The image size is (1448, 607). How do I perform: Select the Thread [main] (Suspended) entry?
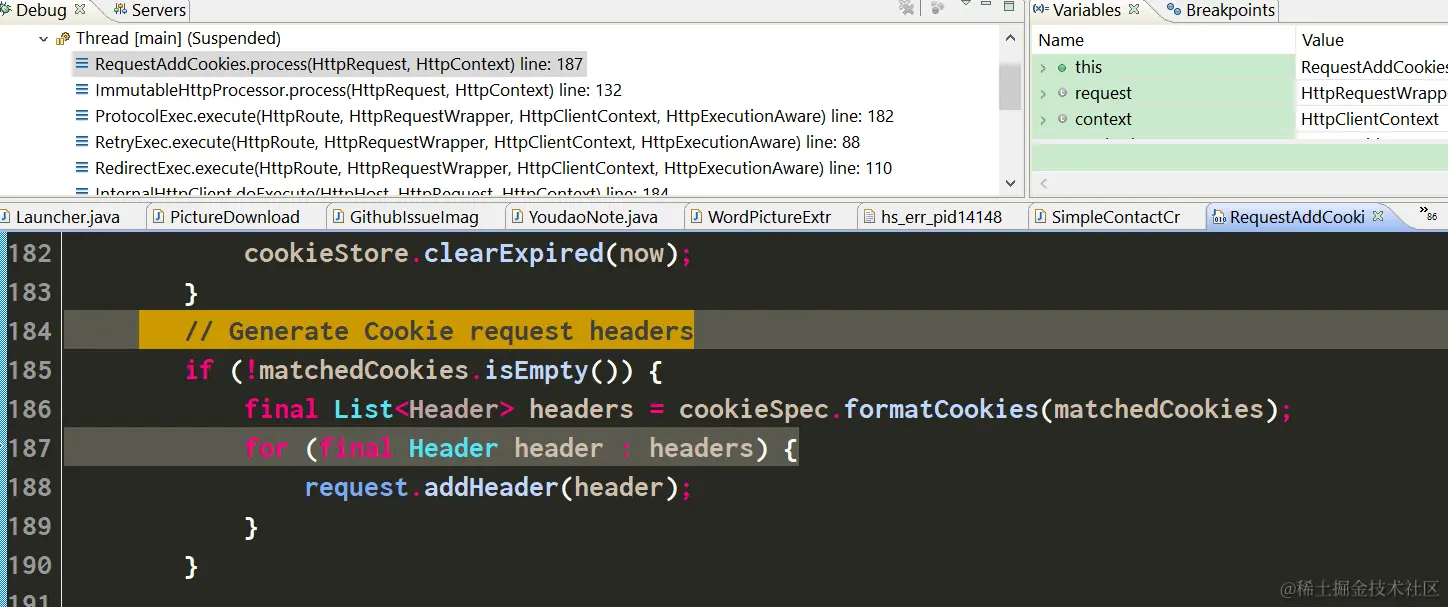[178, 38]
